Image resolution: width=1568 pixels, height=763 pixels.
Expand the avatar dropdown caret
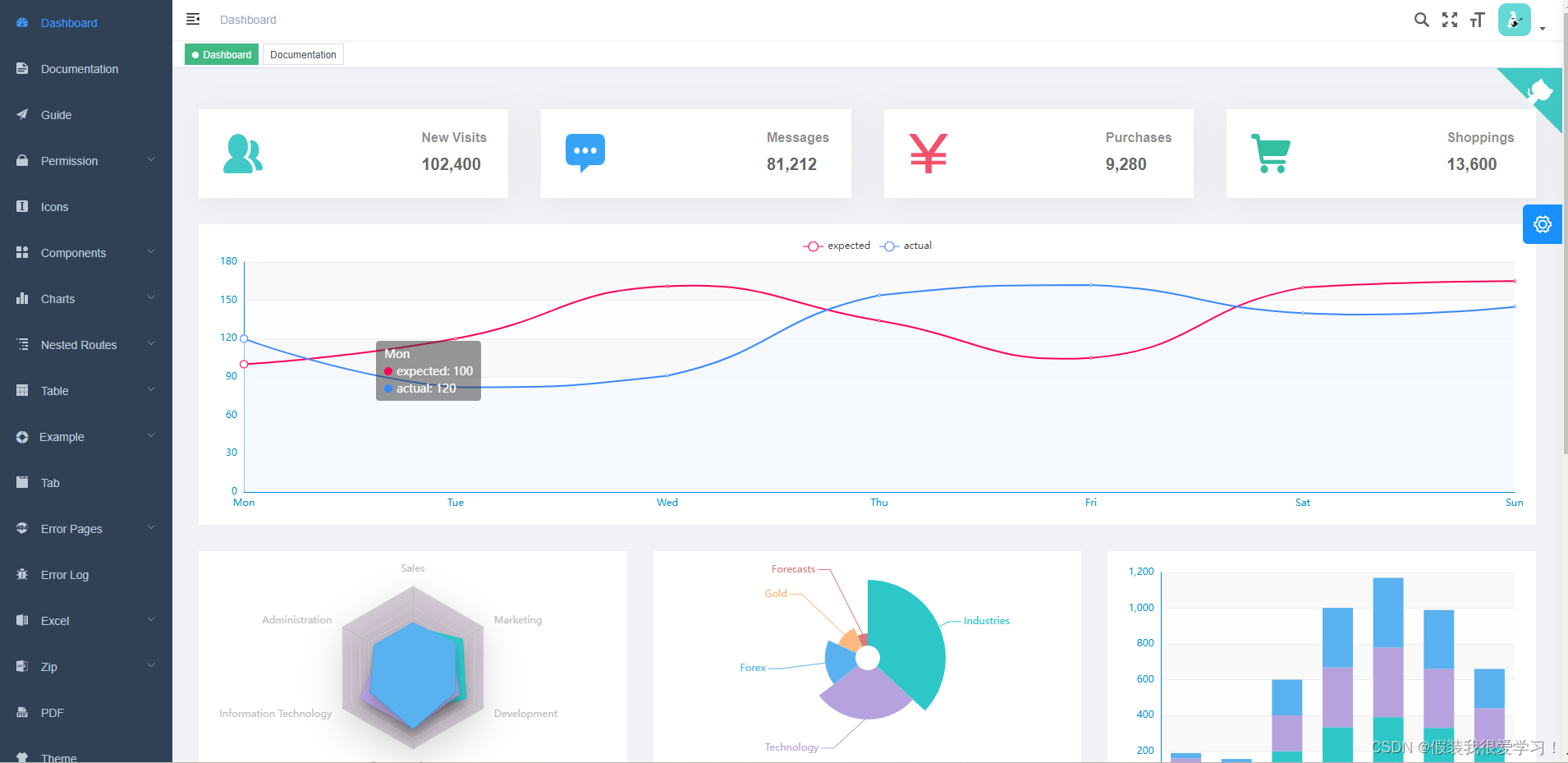1543,29
